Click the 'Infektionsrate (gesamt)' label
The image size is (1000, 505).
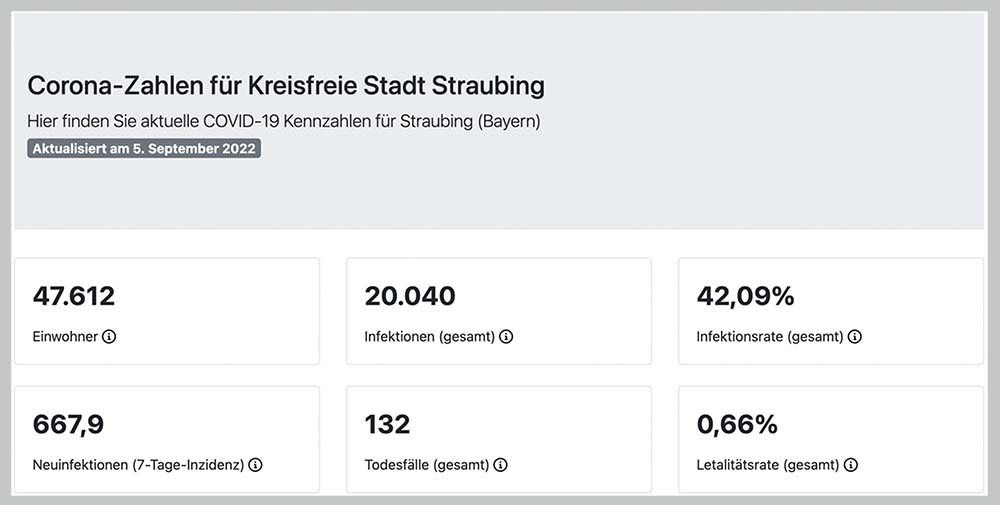click(769, 337)
